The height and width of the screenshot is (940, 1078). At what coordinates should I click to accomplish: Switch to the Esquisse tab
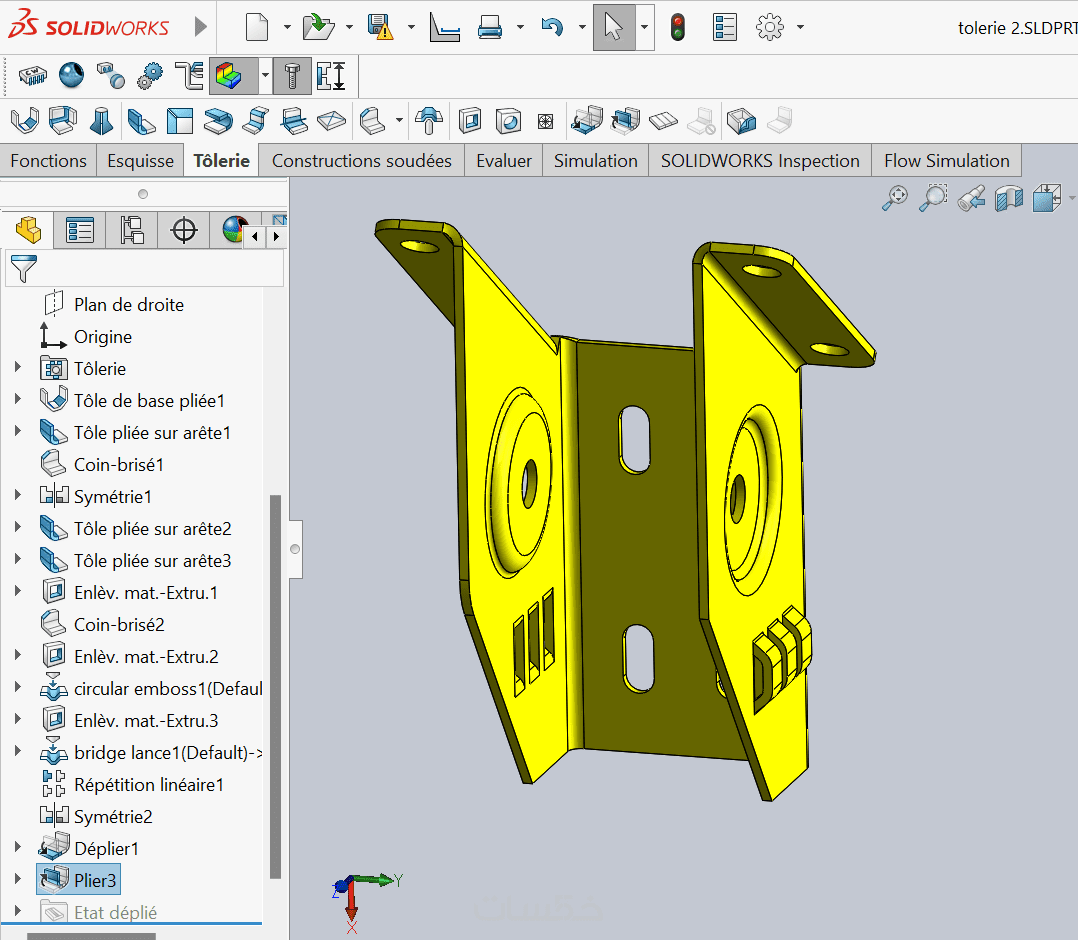(x=140, y=161)
